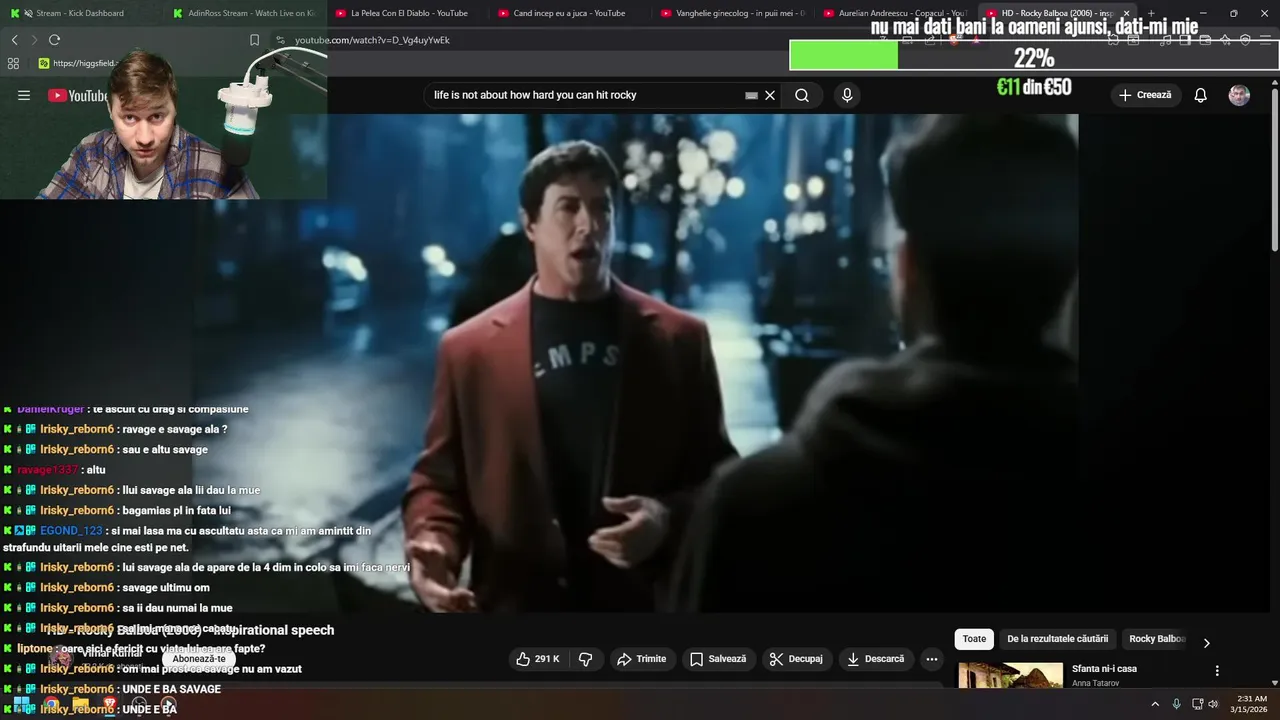Open the clock showing 2:31 AM
Viewport: 1280px width, 720px height.
coord(1251,704)
